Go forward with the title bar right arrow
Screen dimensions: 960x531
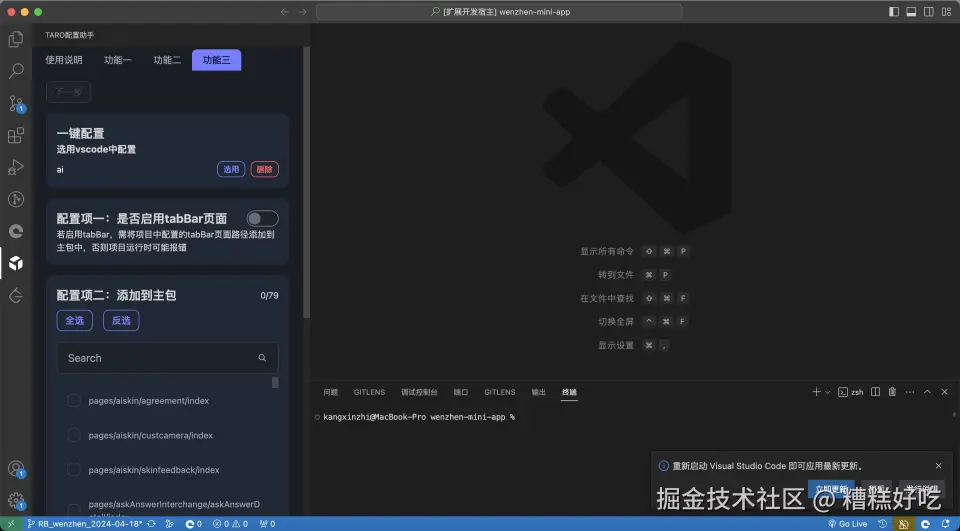click(x=302, y=12)
